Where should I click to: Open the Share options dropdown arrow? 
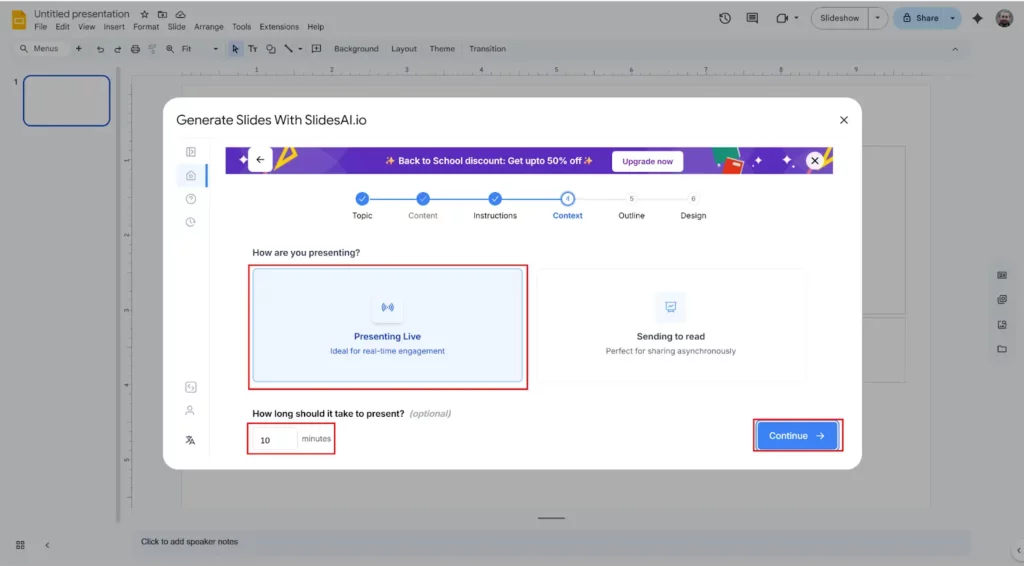coord(953,18)
